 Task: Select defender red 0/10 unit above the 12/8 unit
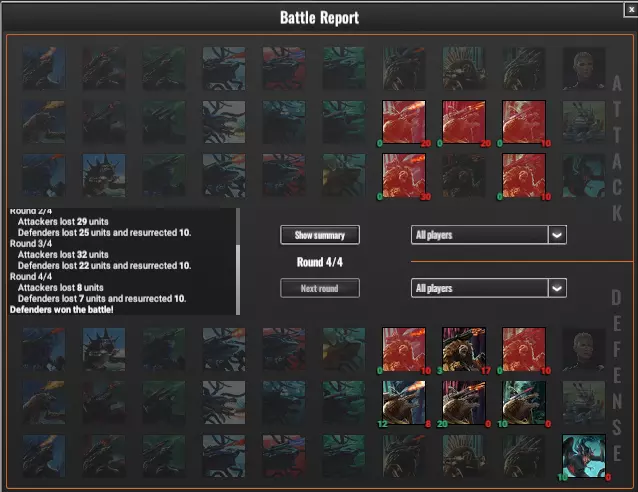(404, 349)
